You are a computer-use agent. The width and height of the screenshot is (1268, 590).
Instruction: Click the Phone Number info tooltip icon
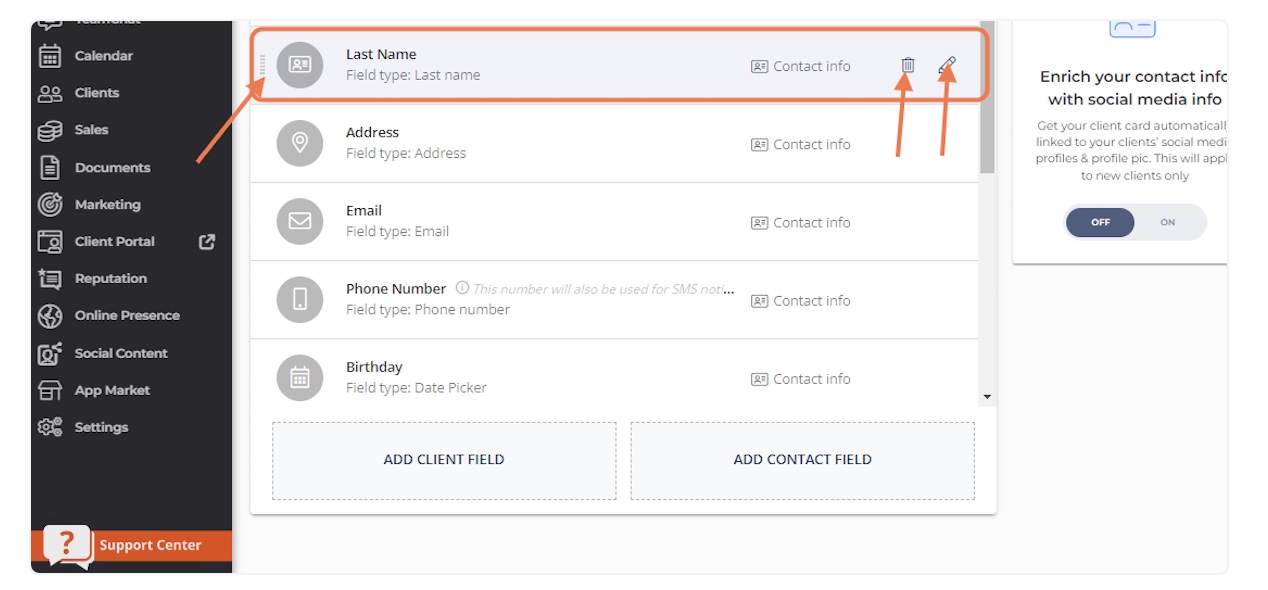[462, 288]
